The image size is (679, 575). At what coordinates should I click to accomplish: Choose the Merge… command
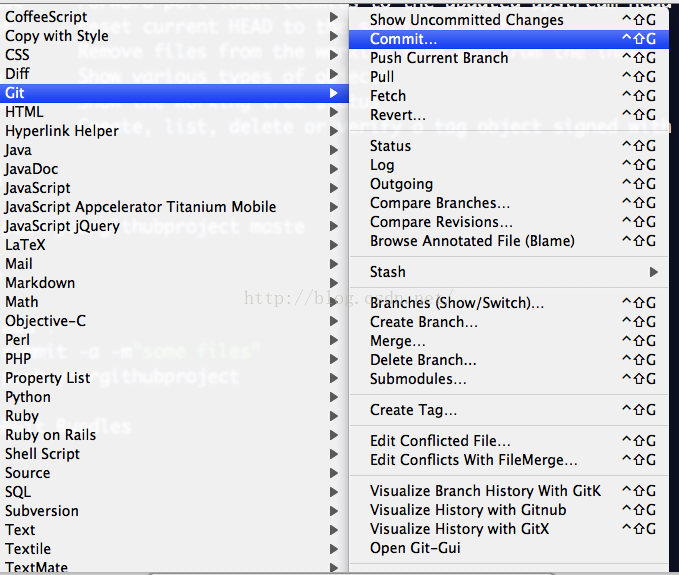[509, 341]
